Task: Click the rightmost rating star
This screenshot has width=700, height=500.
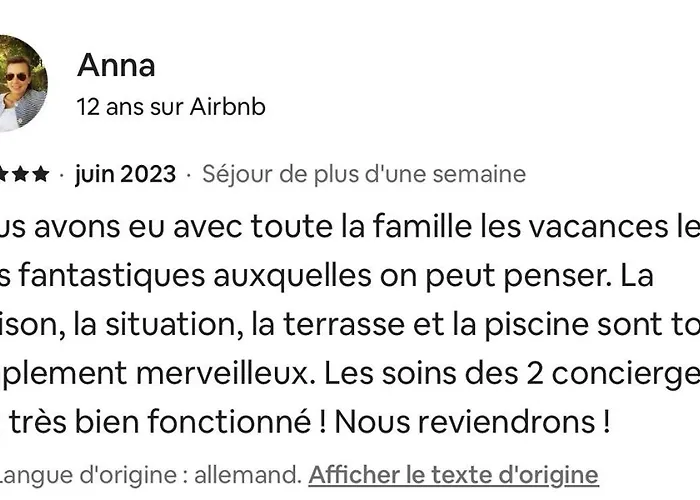Action: click(40, 174)
